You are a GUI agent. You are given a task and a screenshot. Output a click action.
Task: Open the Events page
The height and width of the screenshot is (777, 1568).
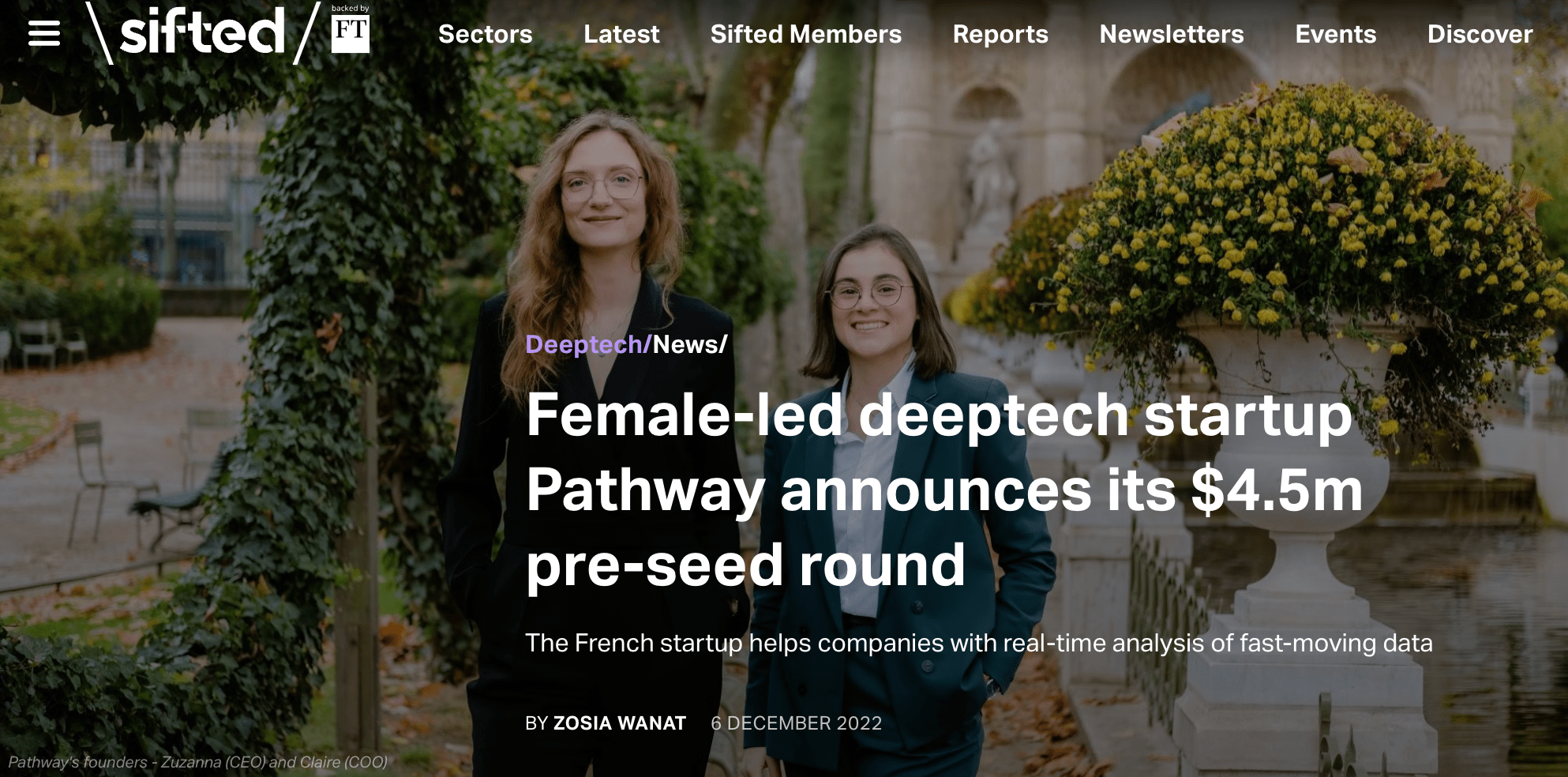point(1336,34)
